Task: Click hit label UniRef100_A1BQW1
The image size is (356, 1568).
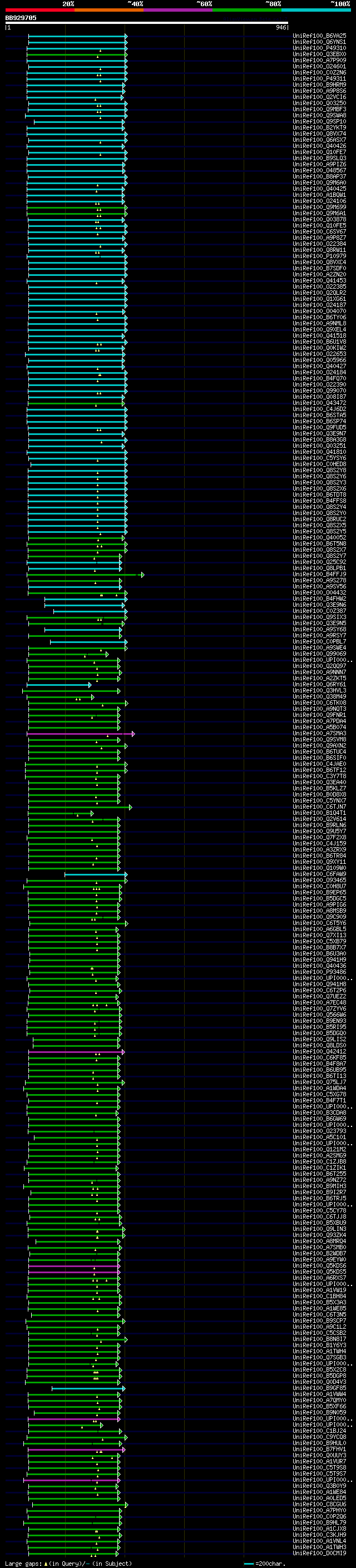Action: point(319,195)
